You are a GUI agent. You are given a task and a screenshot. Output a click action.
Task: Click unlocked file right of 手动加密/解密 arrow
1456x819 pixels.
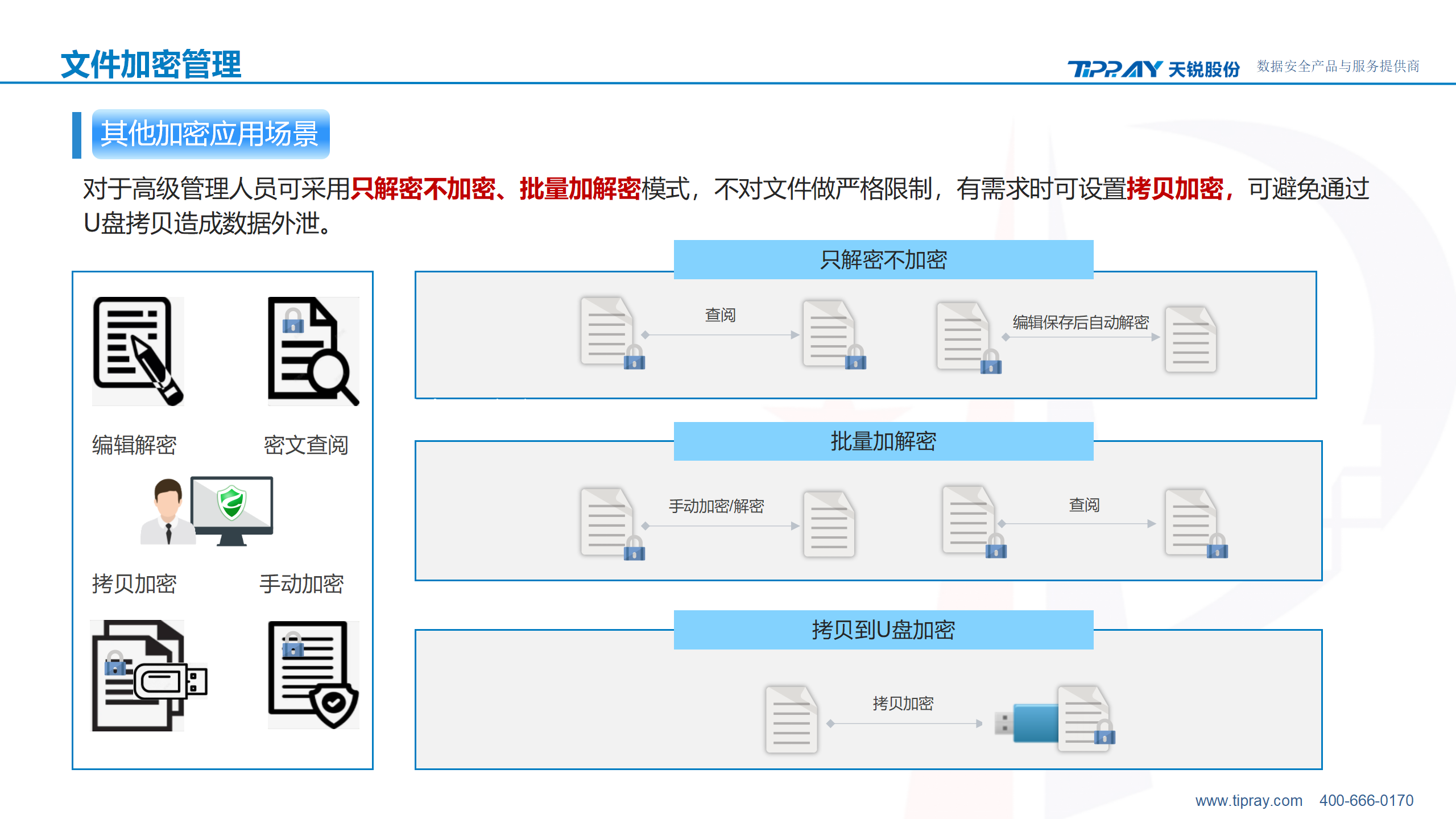(x=829, y=524)
